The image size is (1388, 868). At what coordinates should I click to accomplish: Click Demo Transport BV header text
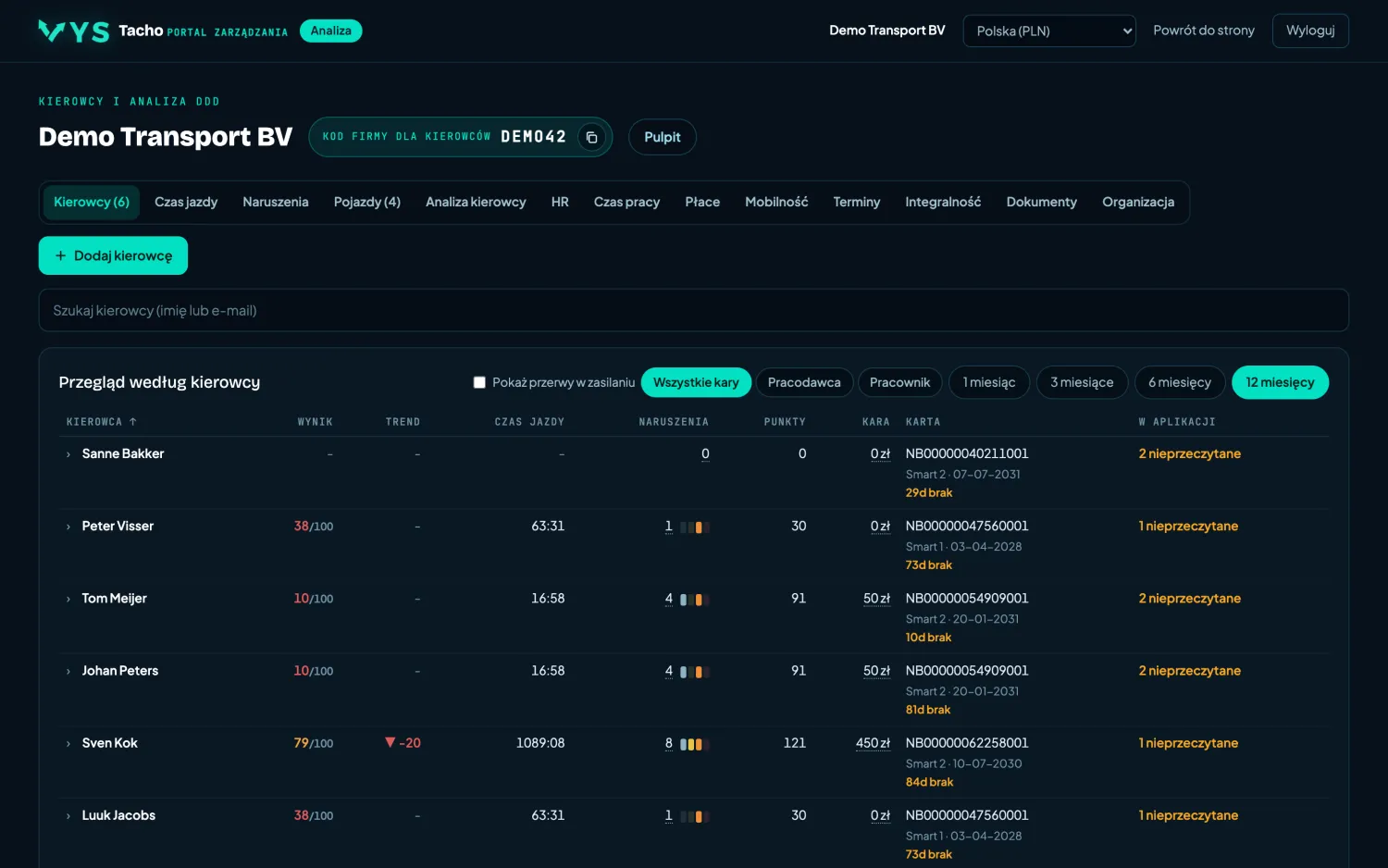click(x=886, y=31)
